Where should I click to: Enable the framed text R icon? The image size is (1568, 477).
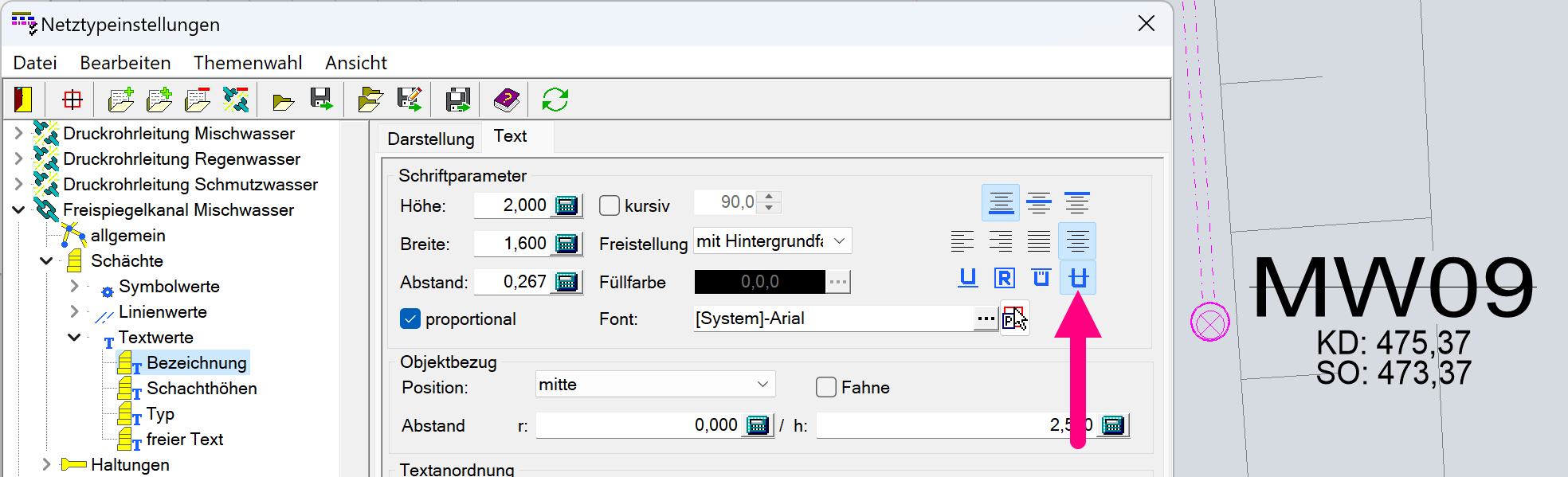pyautogui.click(x=1004, y=278)
